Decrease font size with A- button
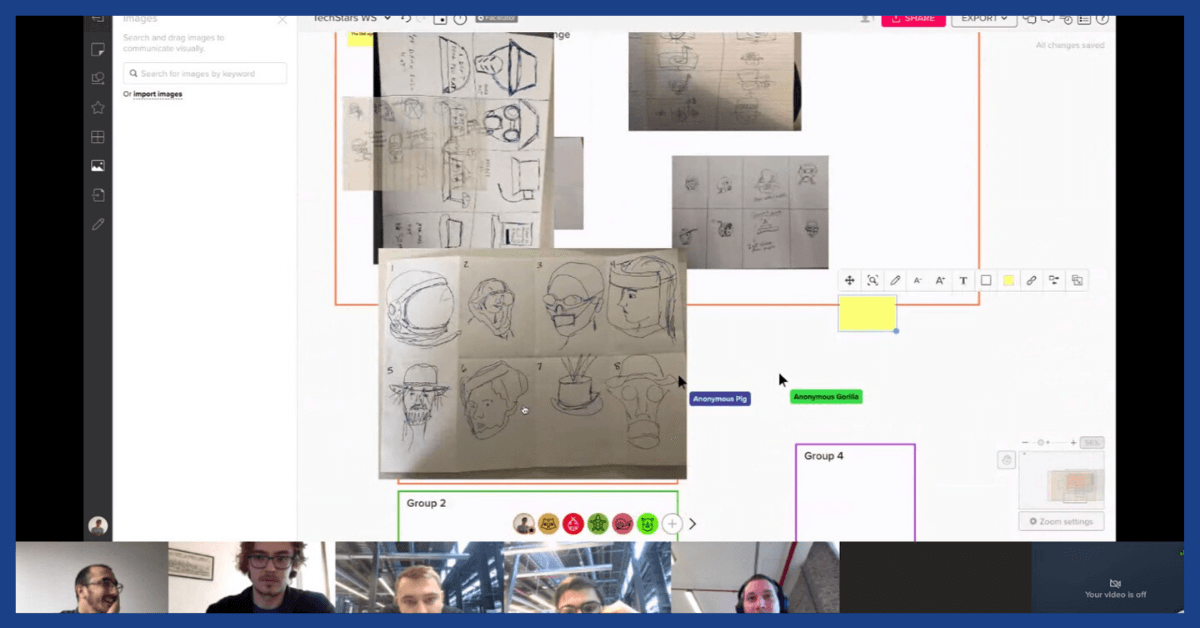 click(918, 281)
